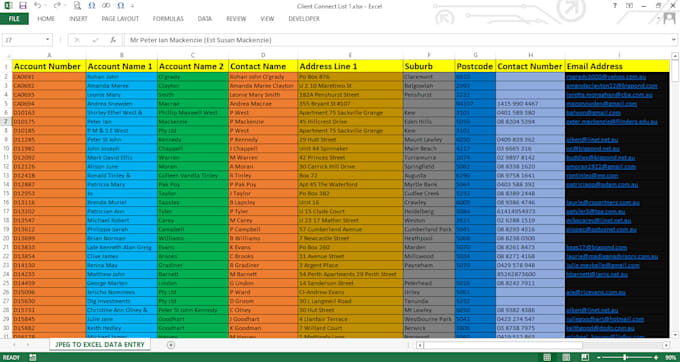Click the 90% zoom level button
The image size is (680, 362).
[670, 358]
